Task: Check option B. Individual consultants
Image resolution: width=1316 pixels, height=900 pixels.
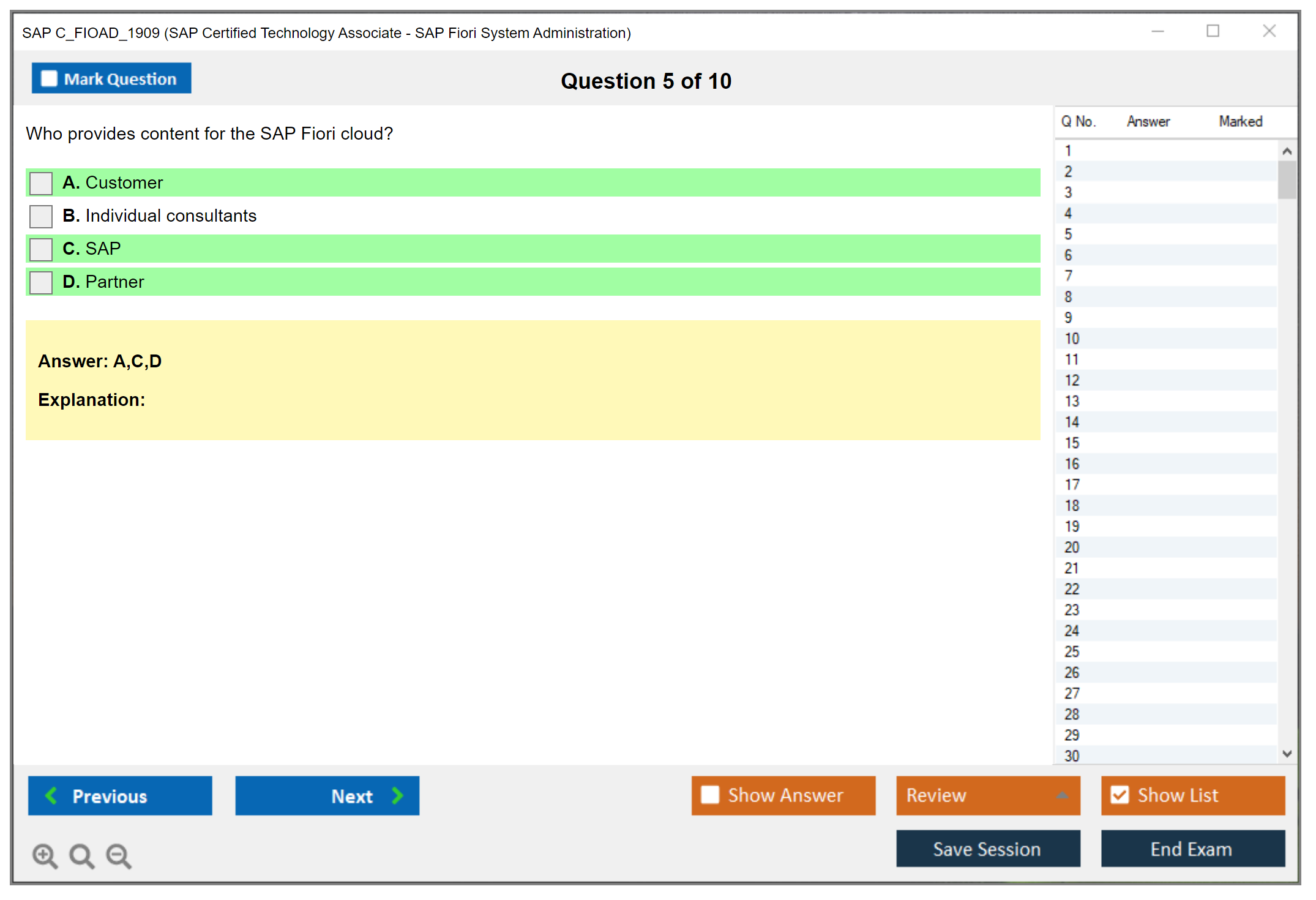Action: [41, 216]
